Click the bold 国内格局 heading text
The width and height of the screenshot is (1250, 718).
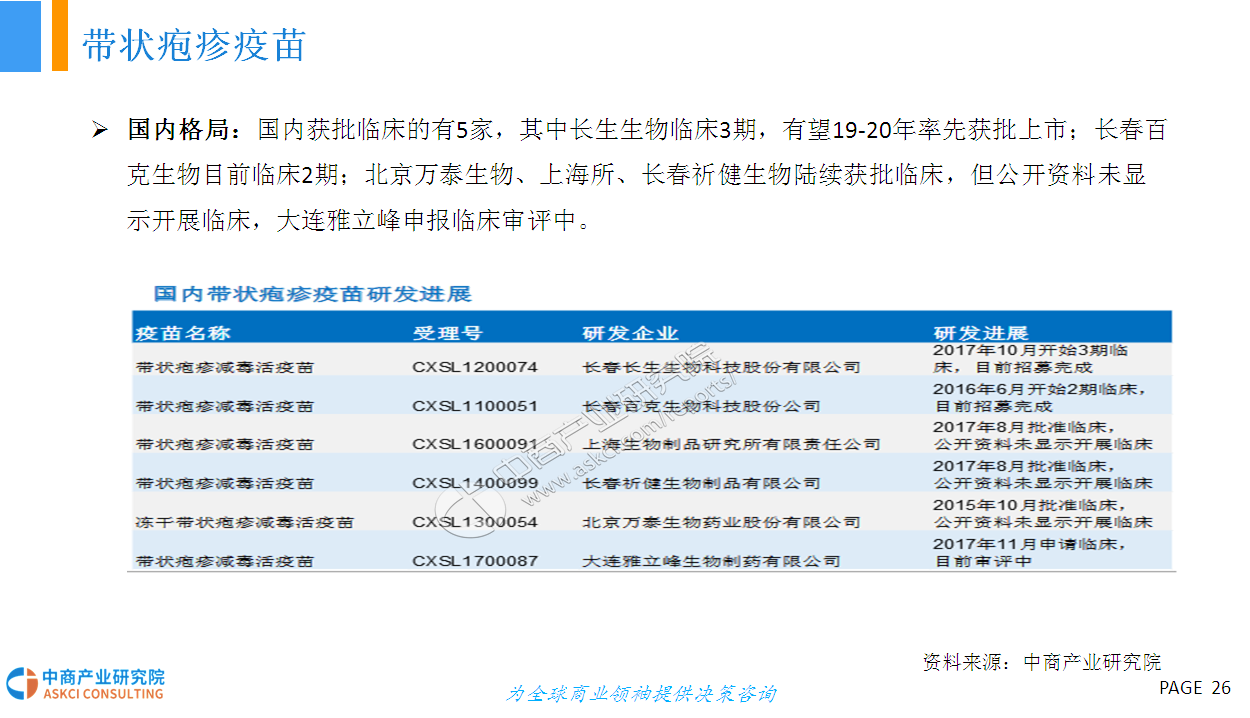coord(184,130)
